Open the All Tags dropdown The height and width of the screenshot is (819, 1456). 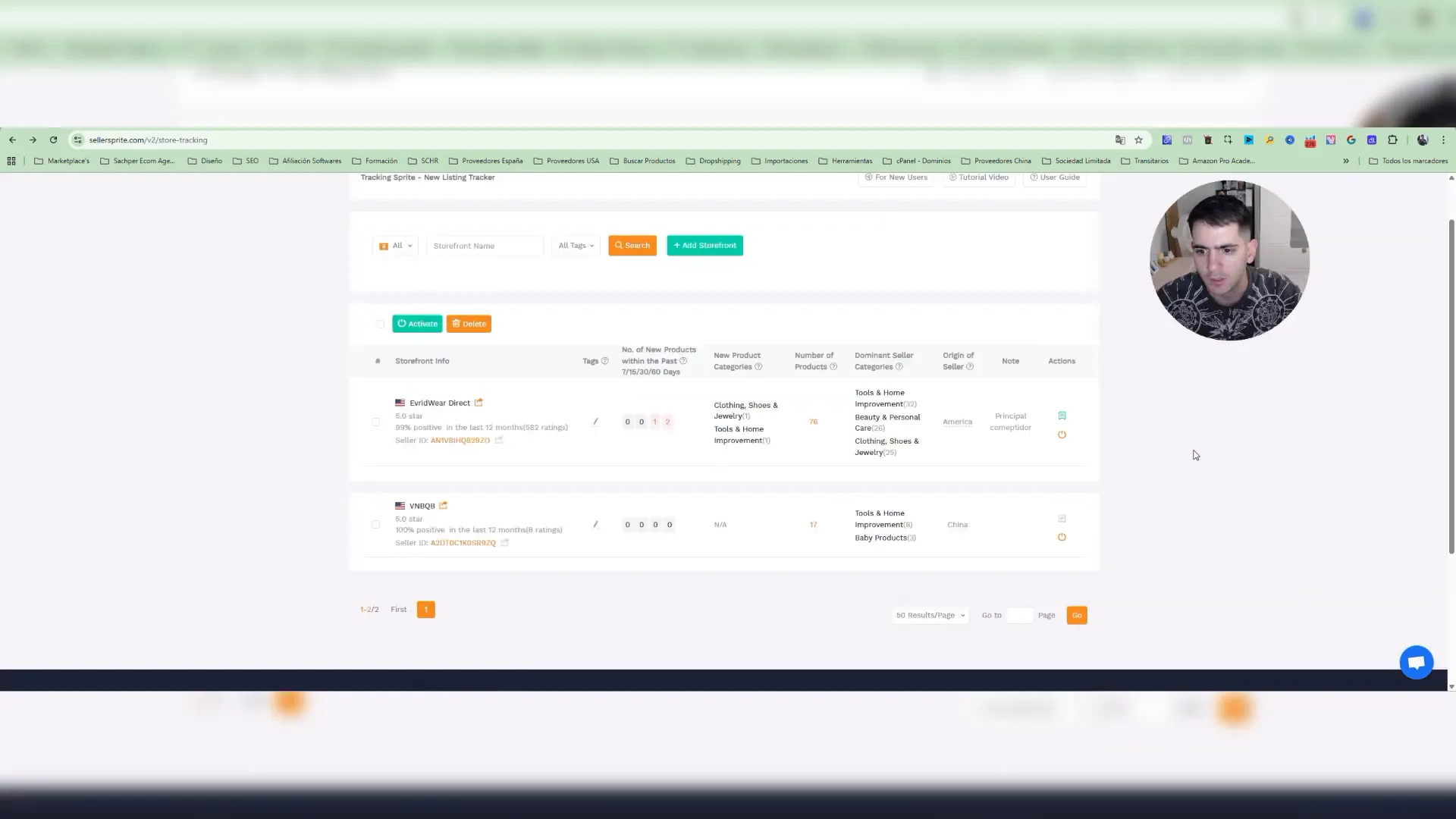pyautogui.click(x=576, y=246)
